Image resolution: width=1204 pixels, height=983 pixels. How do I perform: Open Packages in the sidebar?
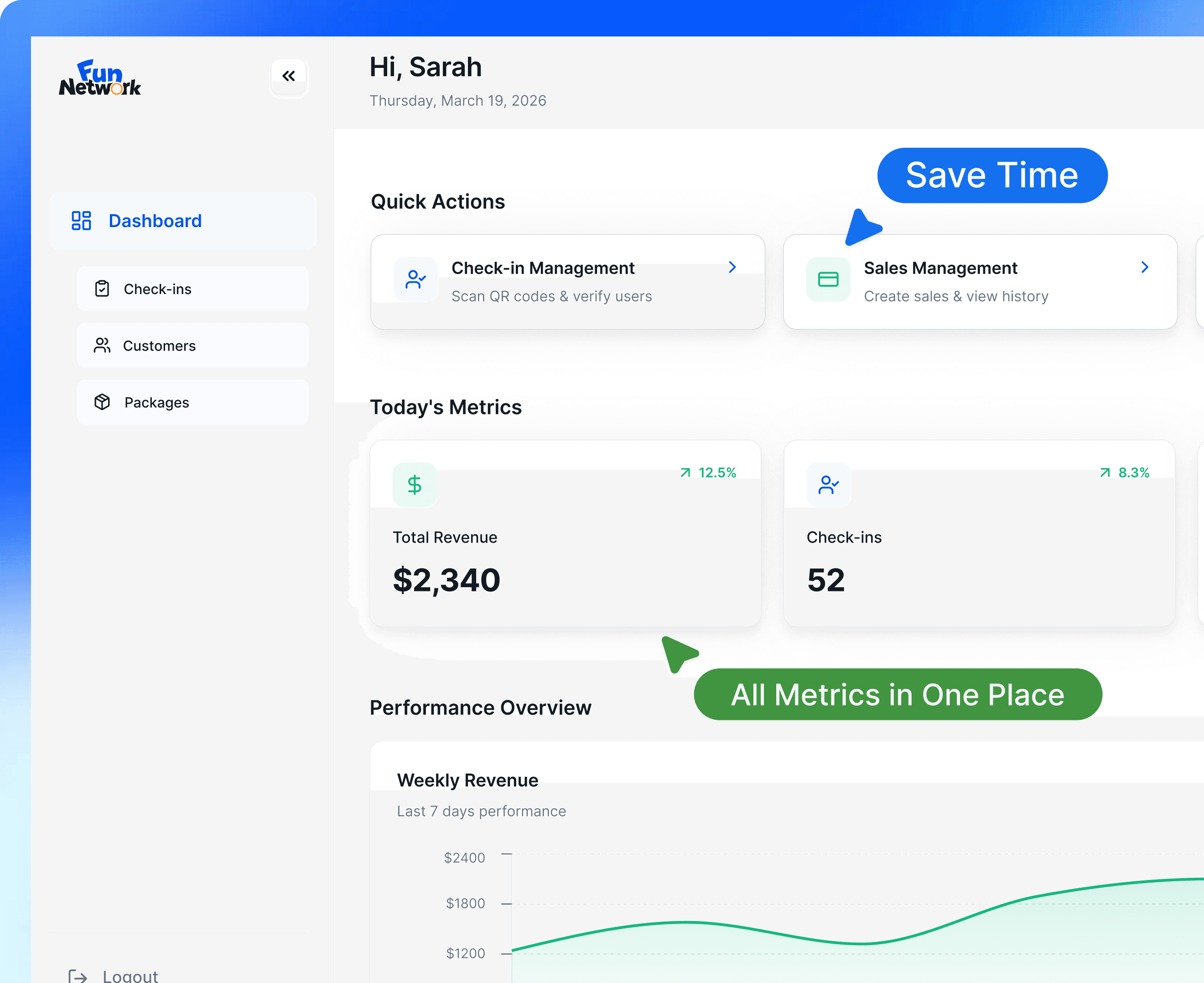(192, 402)
